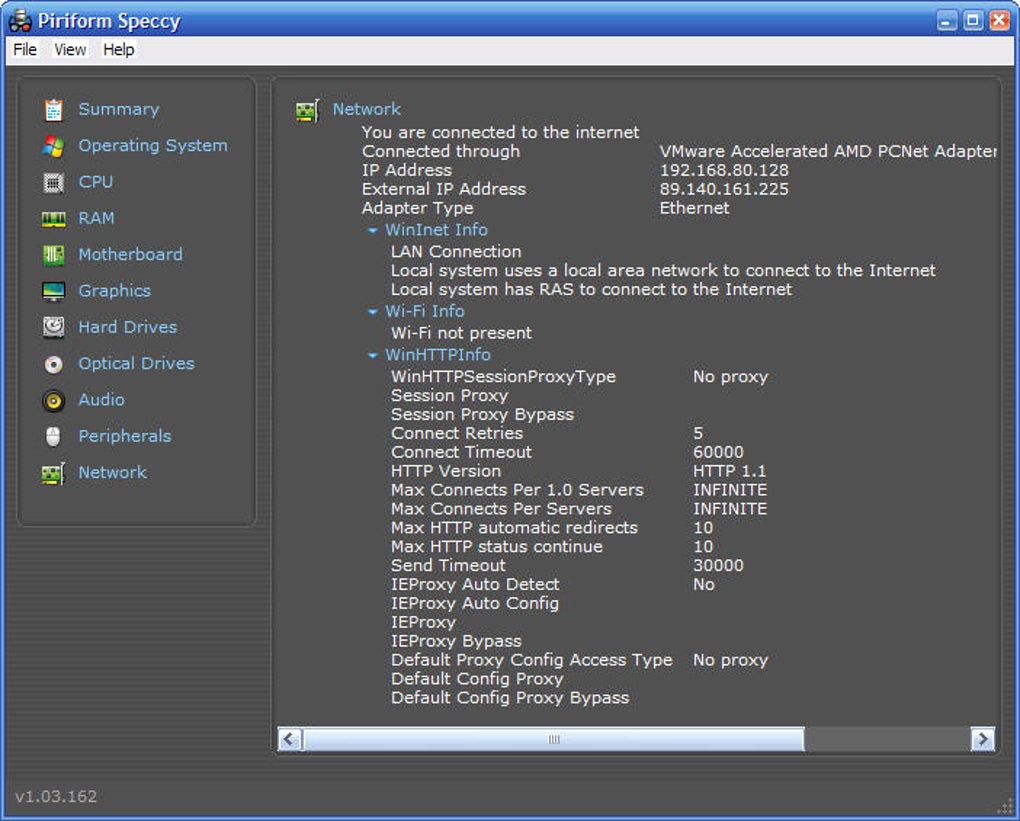Open the Audio section
This screenshot has width=1020, height=821.
[101, 399]
